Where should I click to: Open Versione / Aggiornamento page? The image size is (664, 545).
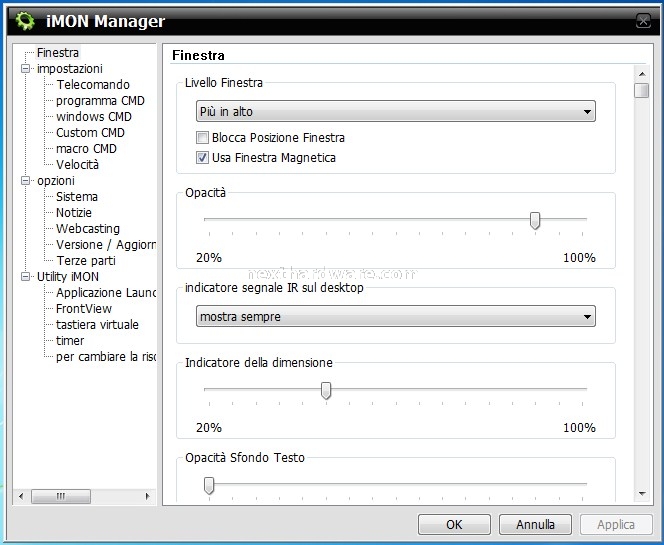(x=106, y=245)
